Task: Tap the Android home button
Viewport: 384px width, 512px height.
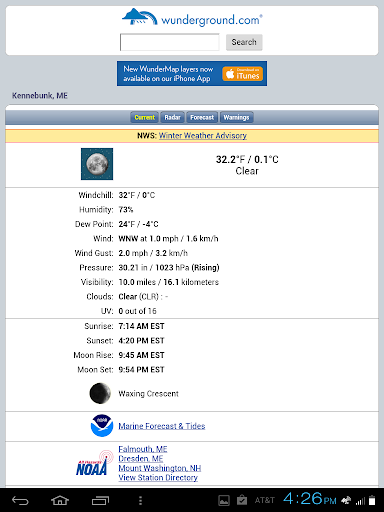Action: 60,500
